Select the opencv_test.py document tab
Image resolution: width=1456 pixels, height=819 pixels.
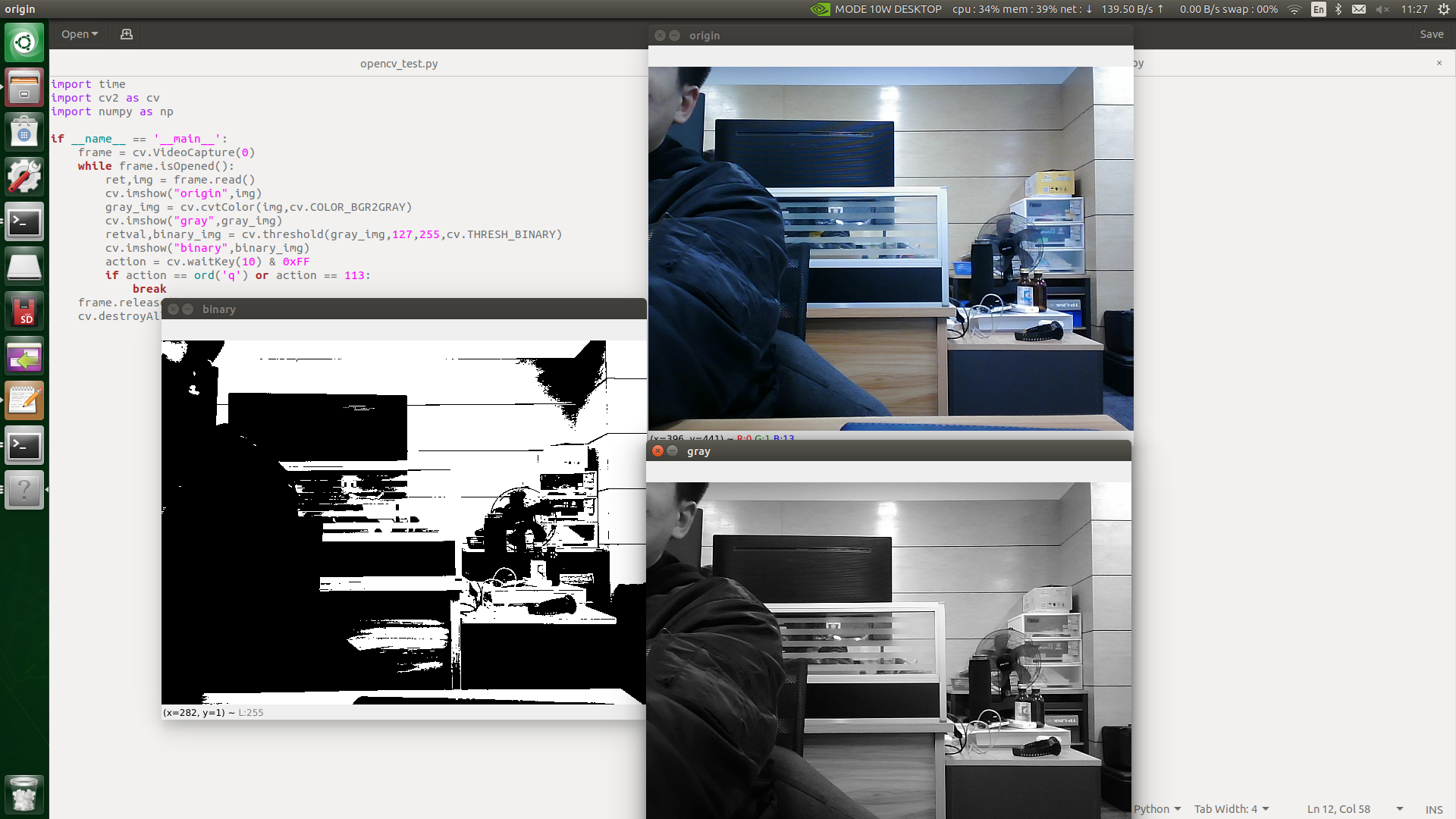(399, 64)
